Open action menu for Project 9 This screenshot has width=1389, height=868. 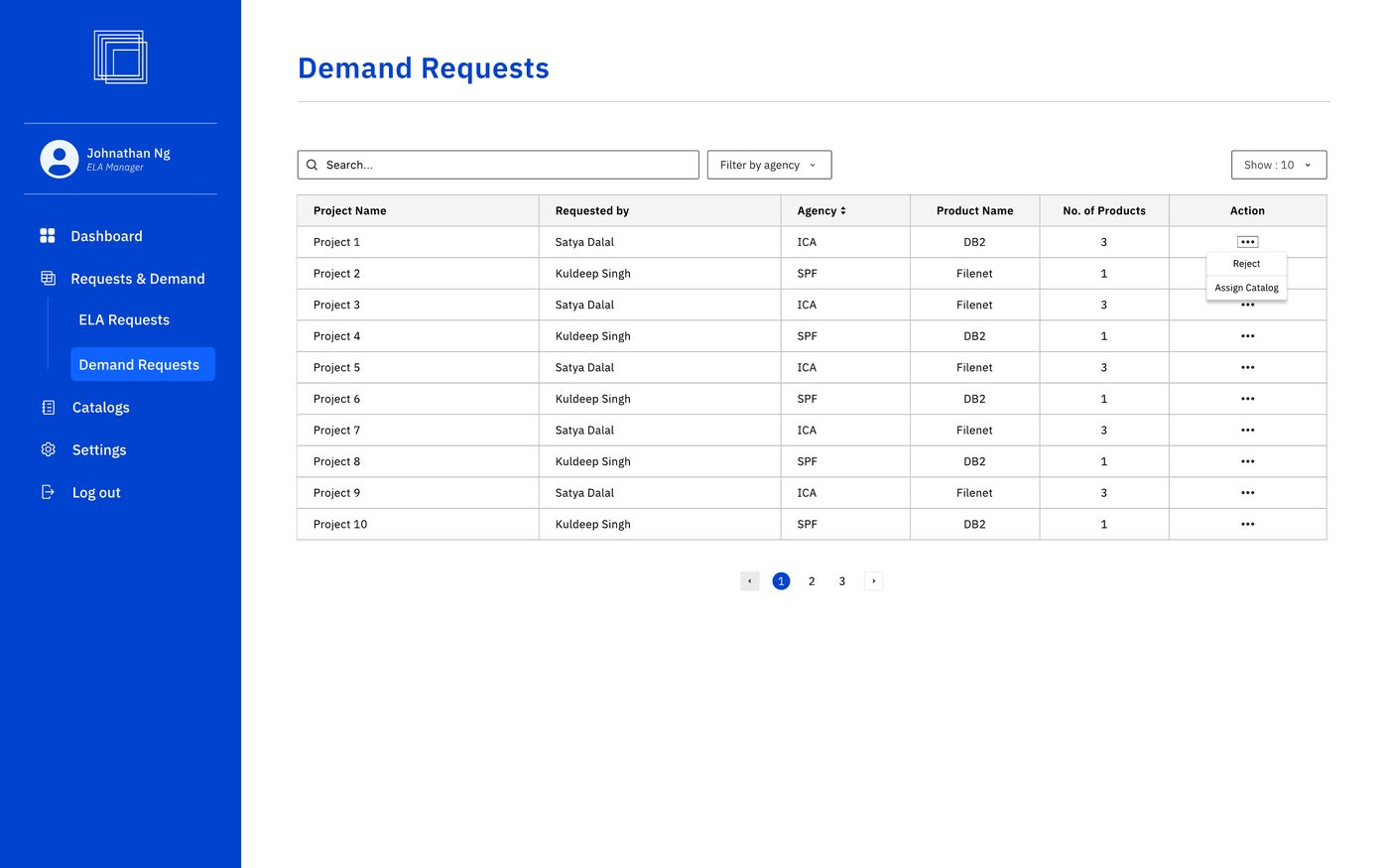[1247, 493]
